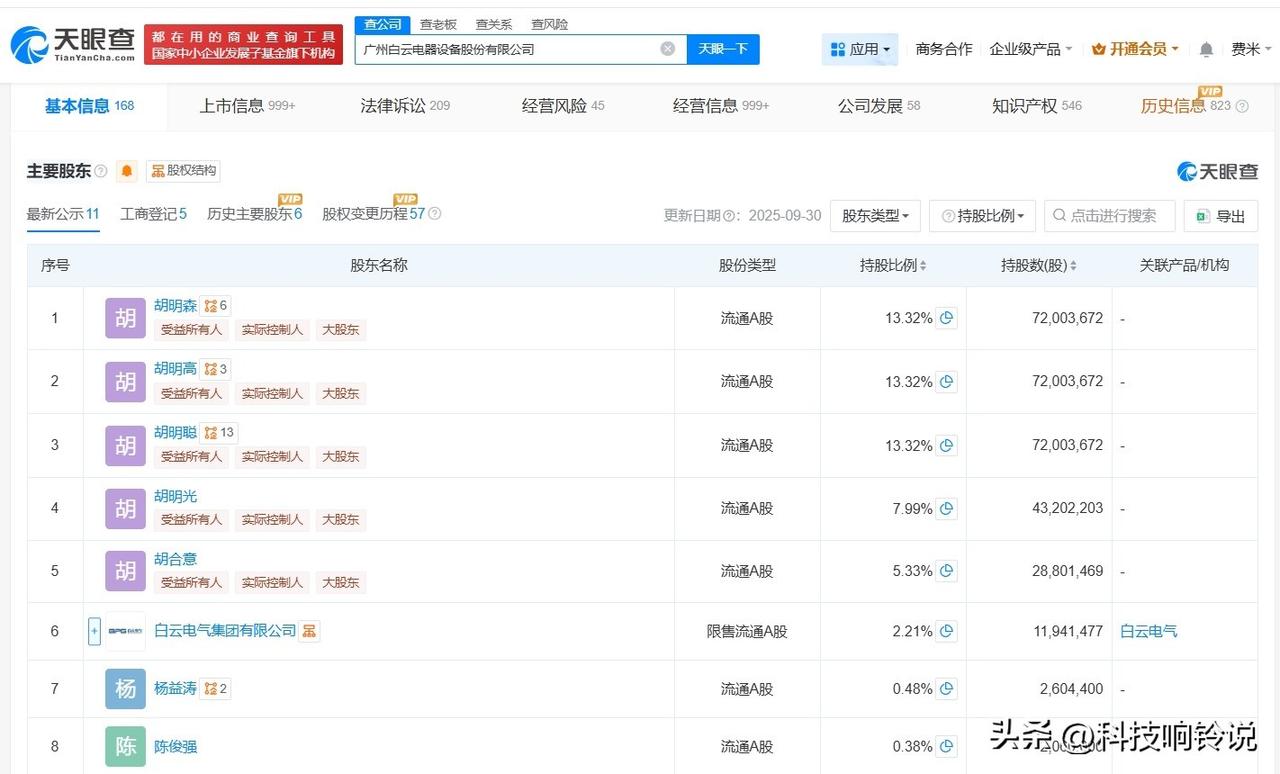Open the 公司发展 tab
The width and height of the screenshot is (1280, 774).
click(879, 106)
